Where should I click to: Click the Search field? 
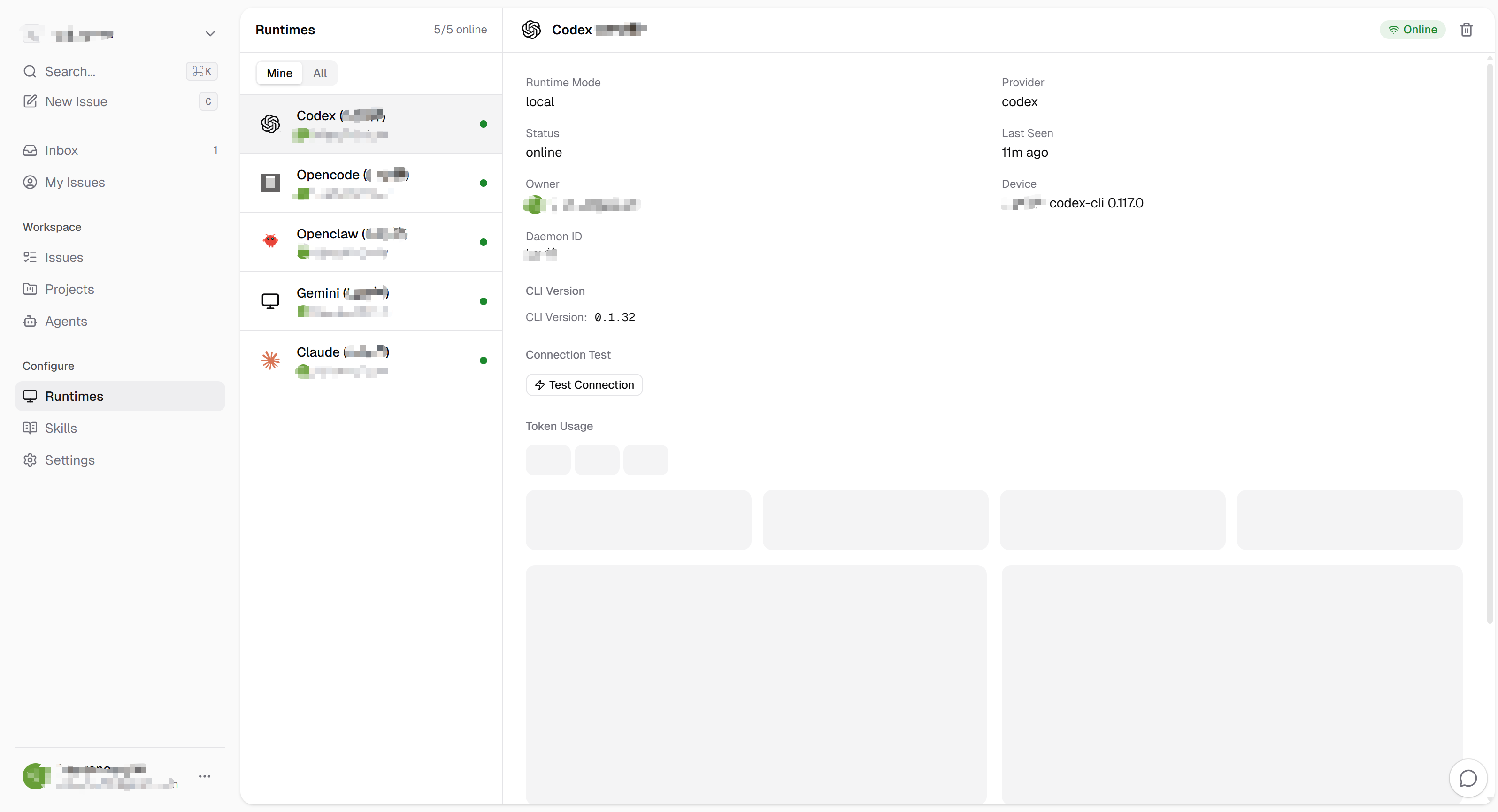120,71
